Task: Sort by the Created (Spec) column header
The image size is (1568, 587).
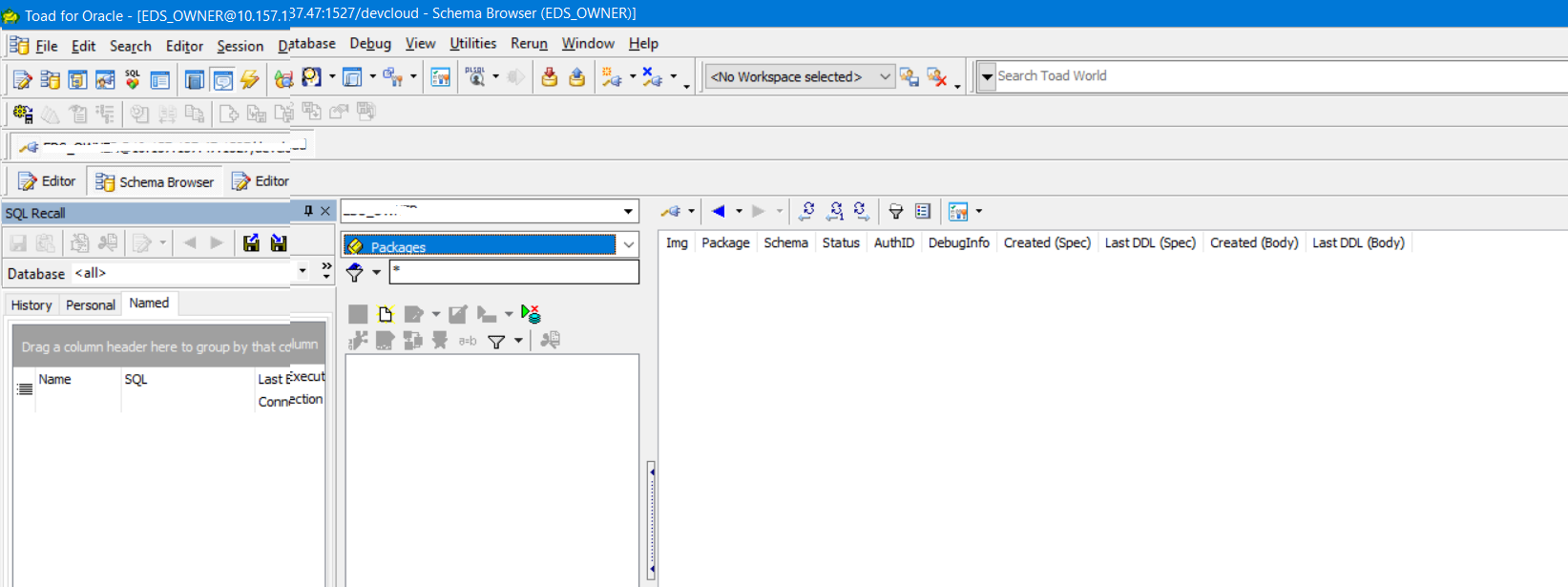Action: tap(1047, 242)
